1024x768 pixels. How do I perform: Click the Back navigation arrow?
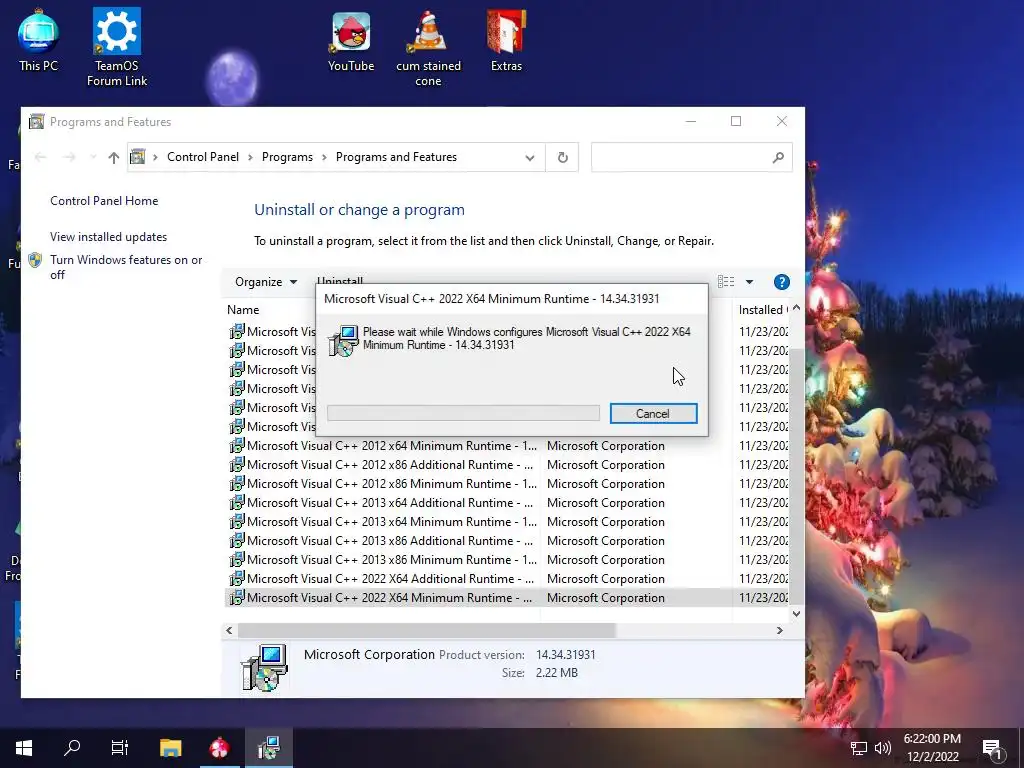[x=40, y=157]
